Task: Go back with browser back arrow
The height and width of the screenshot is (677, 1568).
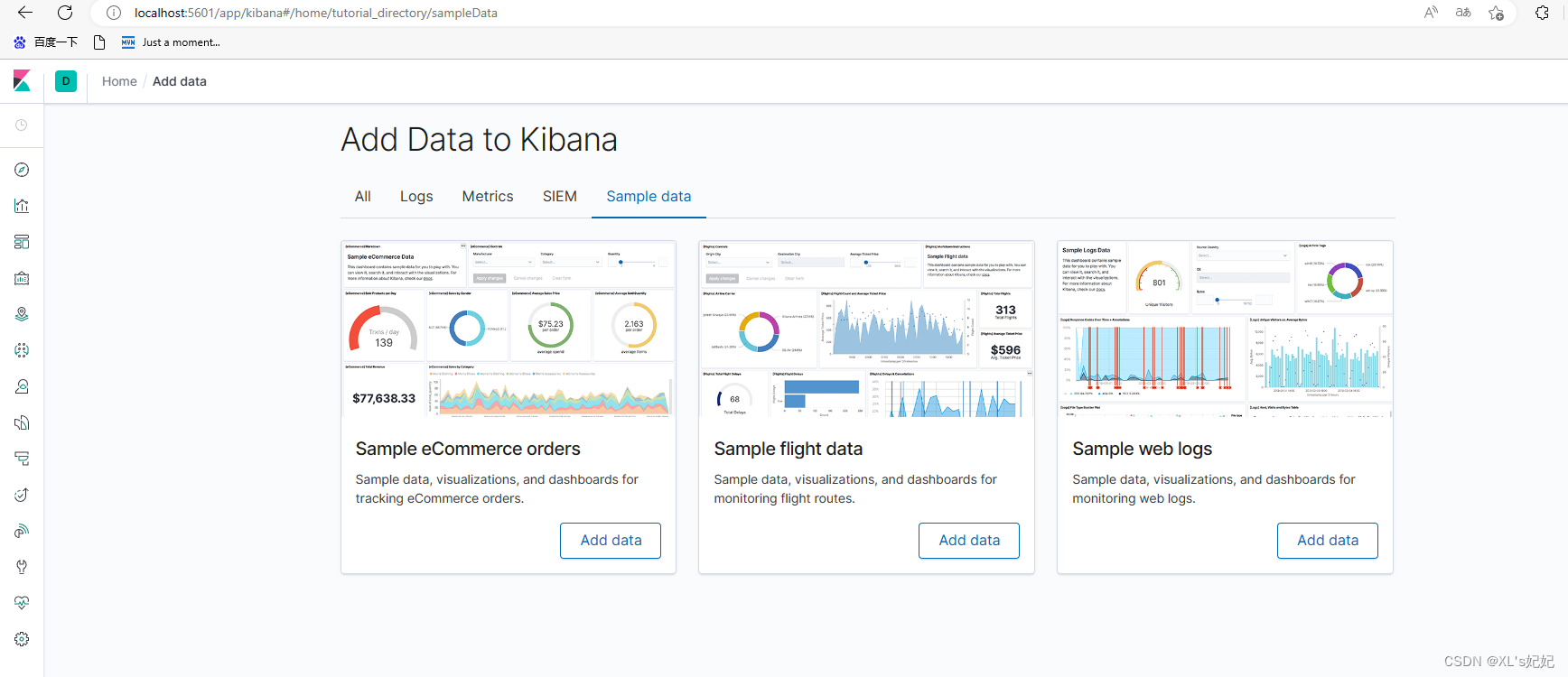Action: pos(25,13)
